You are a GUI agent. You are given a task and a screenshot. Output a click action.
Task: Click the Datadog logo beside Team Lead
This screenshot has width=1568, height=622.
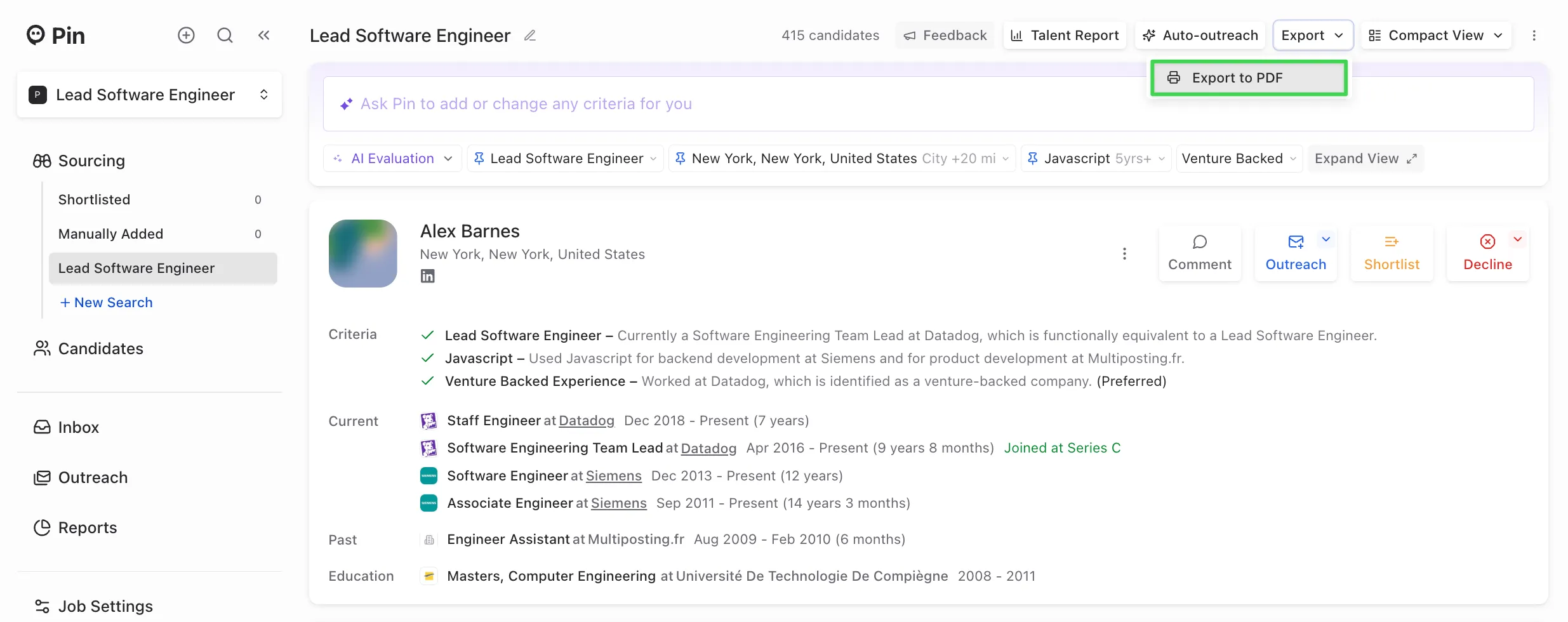pyautogui.click(x=429, y=448)
